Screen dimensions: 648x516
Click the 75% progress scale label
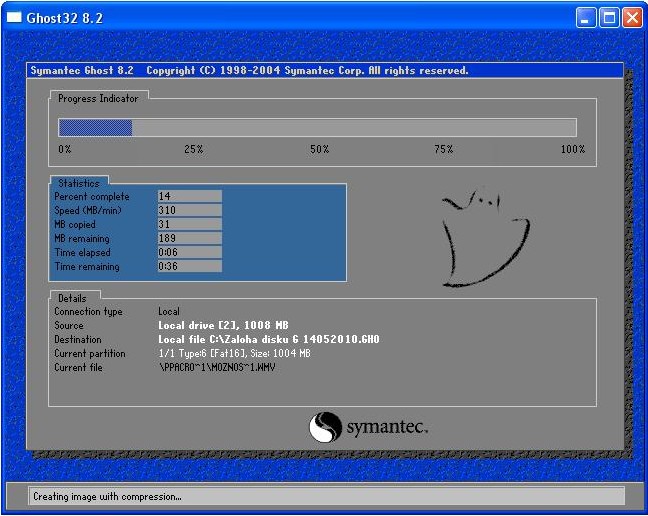tap(444, 149)
